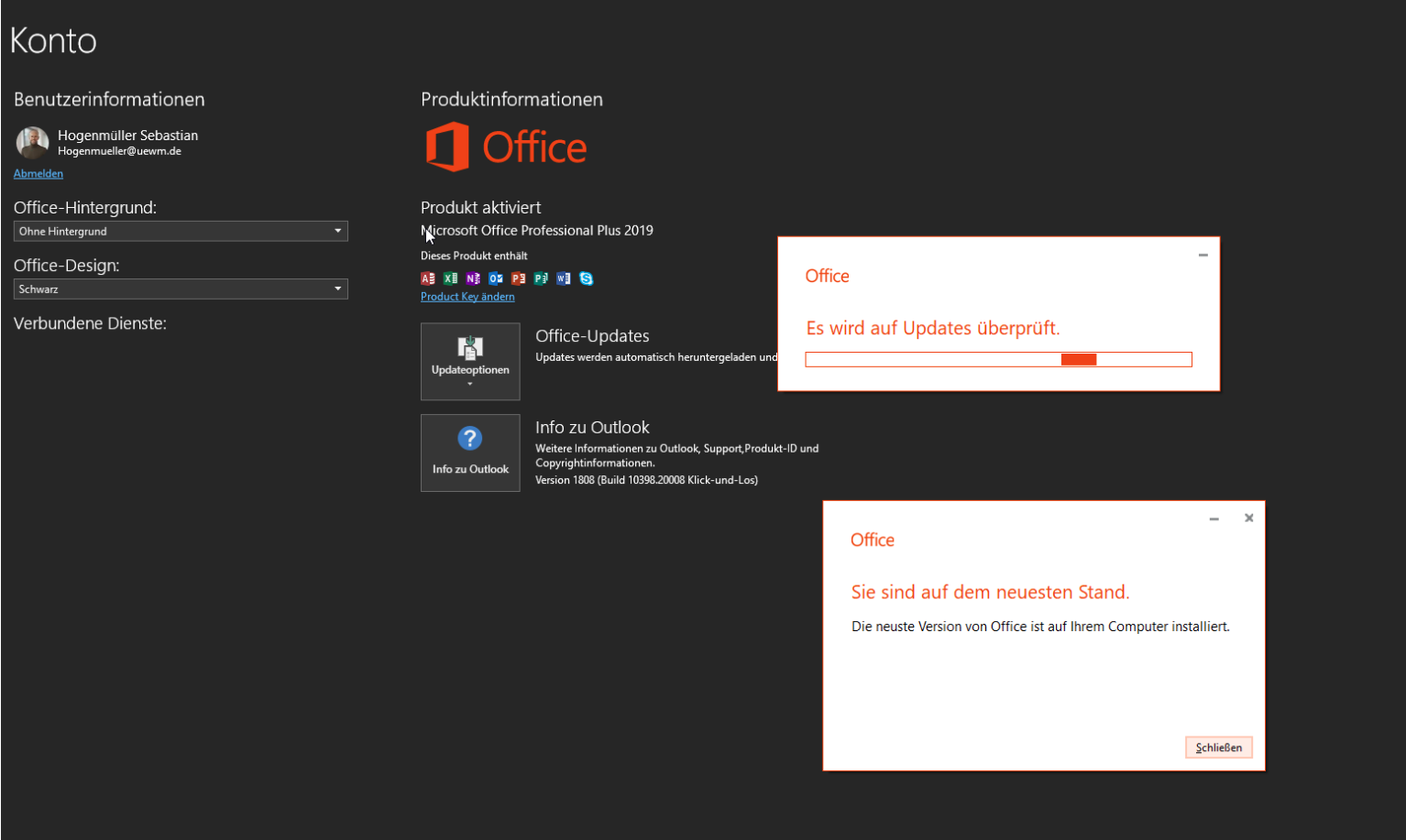Open the Office-Design dropdown showing Schwarz
Image resolution: width=1406 pixels, height=840 pixels.
point(181,289)
